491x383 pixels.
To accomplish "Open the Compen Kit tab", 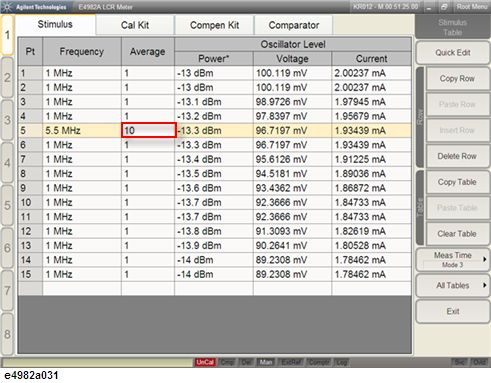I will pyautogui.click(x=214, y=25).
